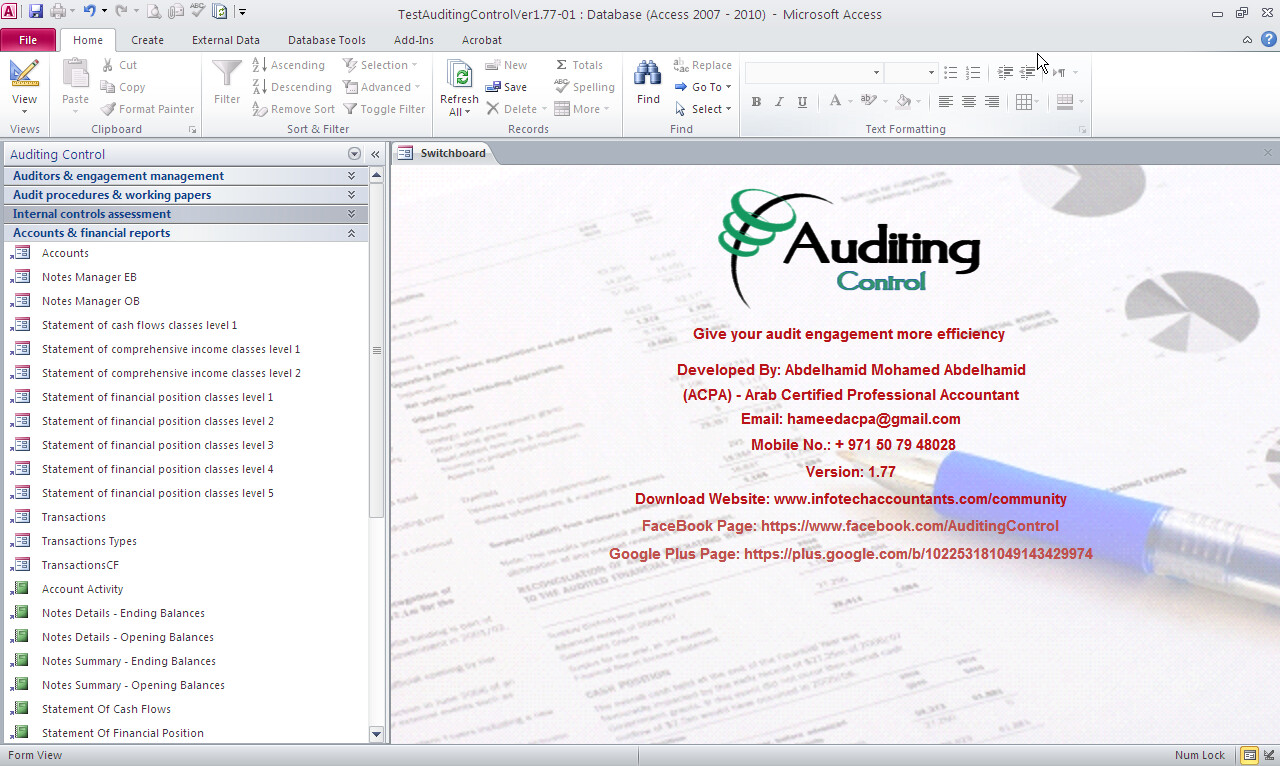Click the navigation pane scroll down arrow
Screen dimensions: 1280x766
click(376, 734)
